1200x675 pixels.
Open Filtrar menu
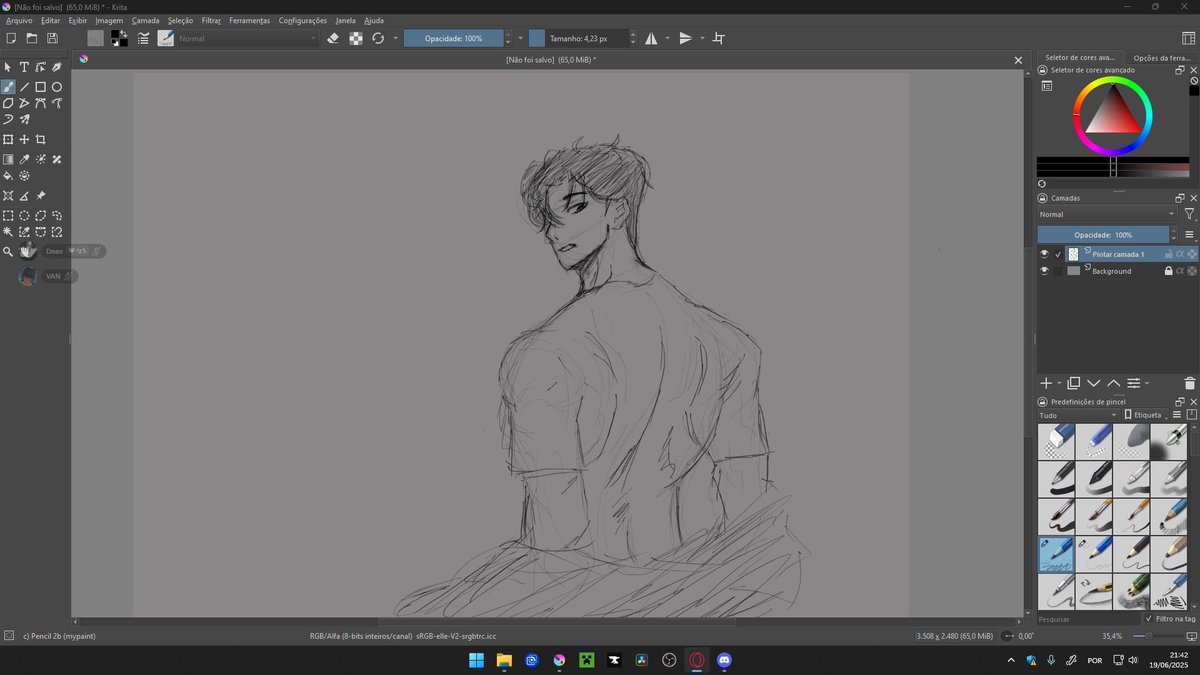tap(211, 20)
